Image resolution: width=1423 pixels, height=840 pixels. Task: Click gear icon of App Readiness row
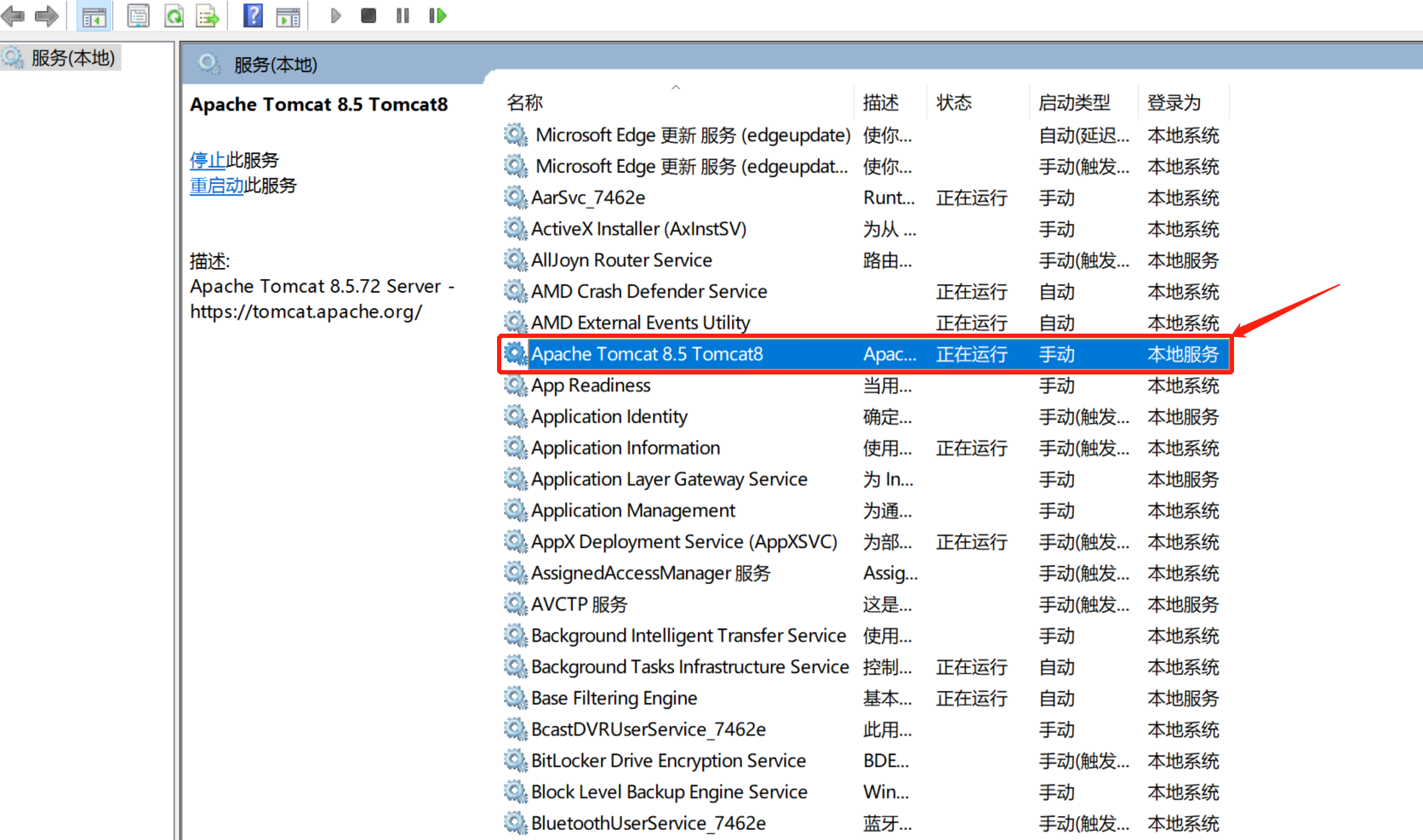[516, 385]
